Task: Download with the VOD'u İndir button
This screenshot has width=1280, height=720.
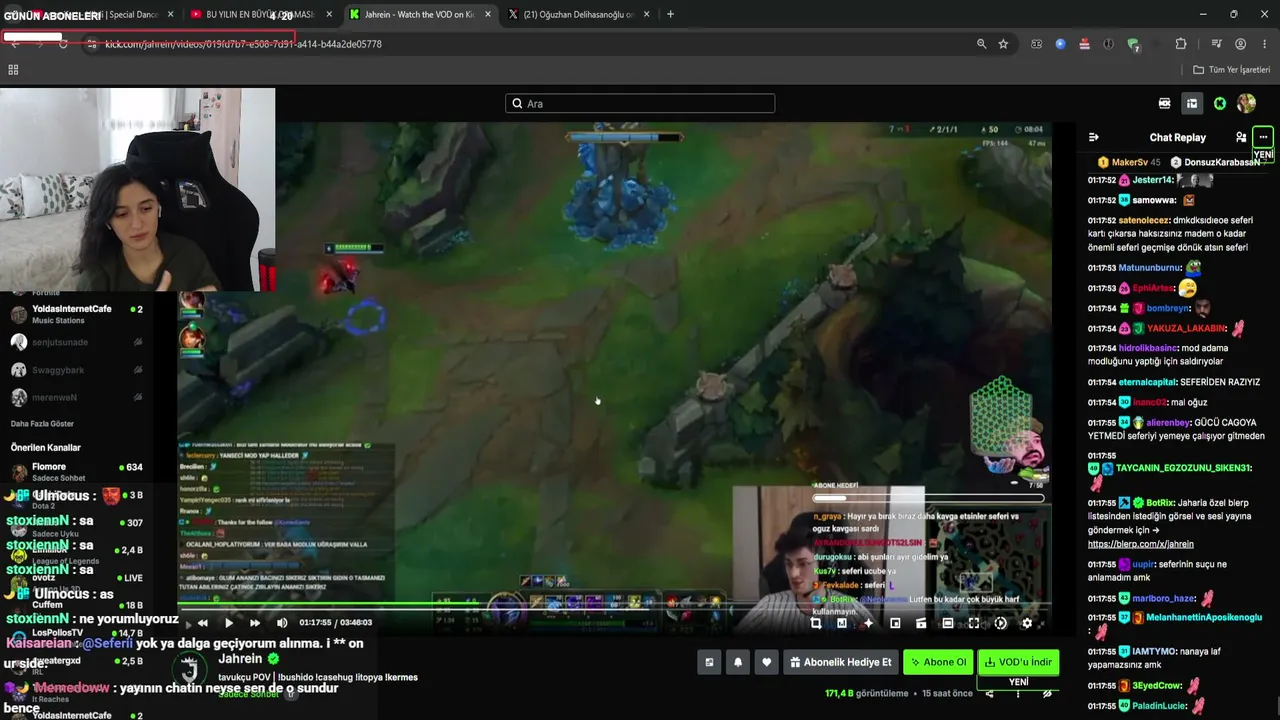Action: 1018,662
